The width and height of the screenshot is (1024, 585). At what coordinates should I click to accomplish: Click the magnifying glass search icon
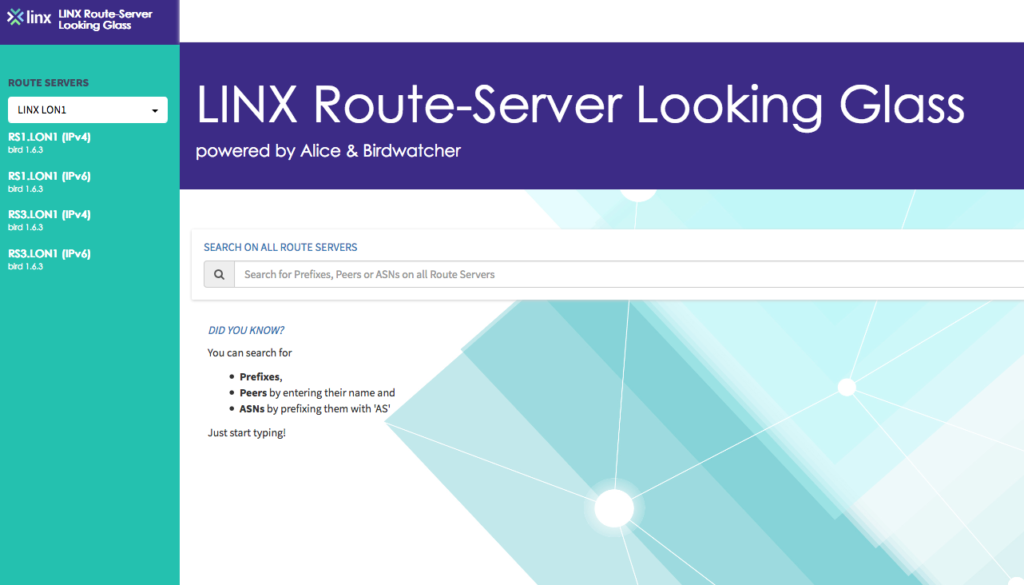coord(218,273)
